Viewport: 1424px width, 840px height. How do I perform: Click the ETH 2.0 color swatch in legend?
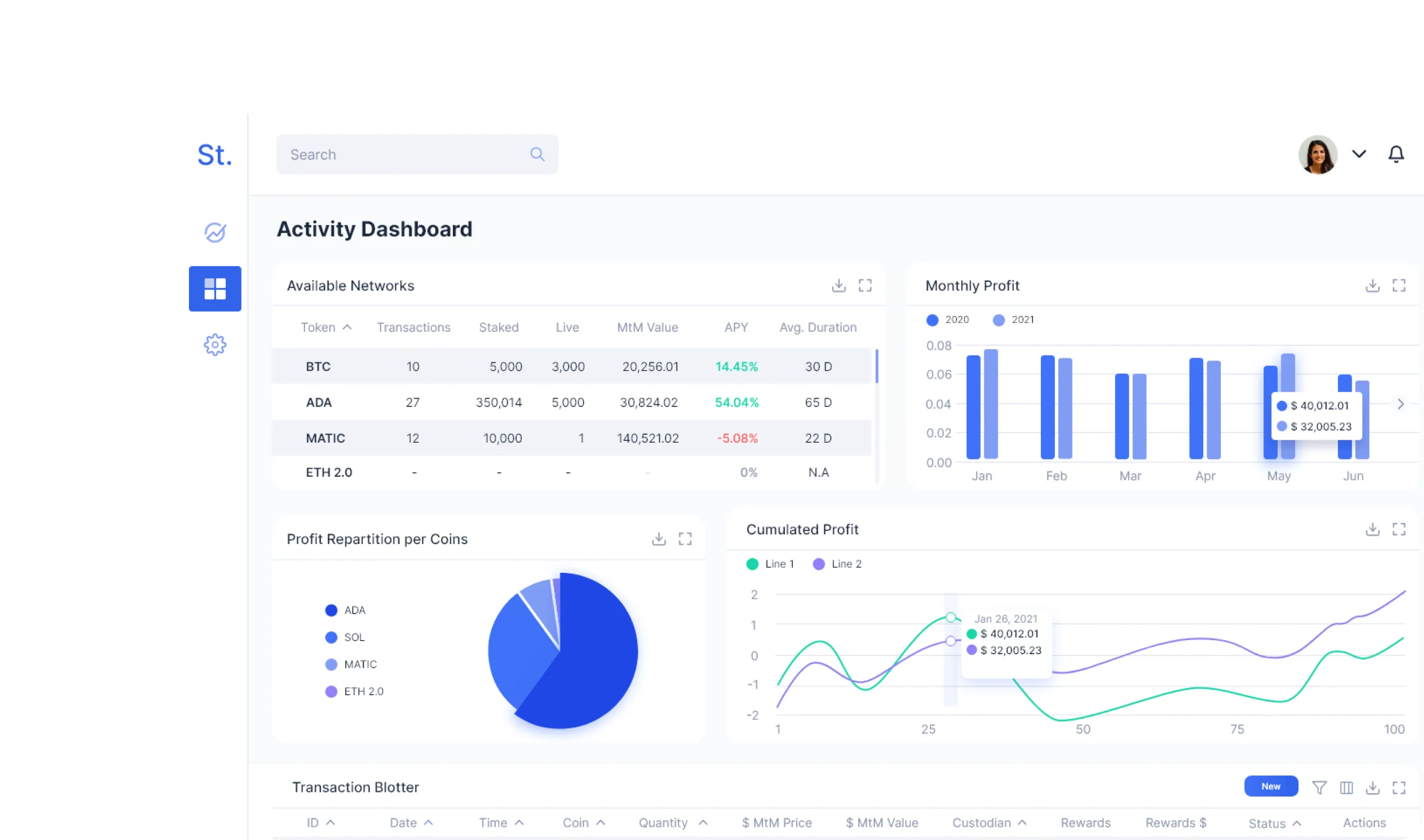[331, 691]
